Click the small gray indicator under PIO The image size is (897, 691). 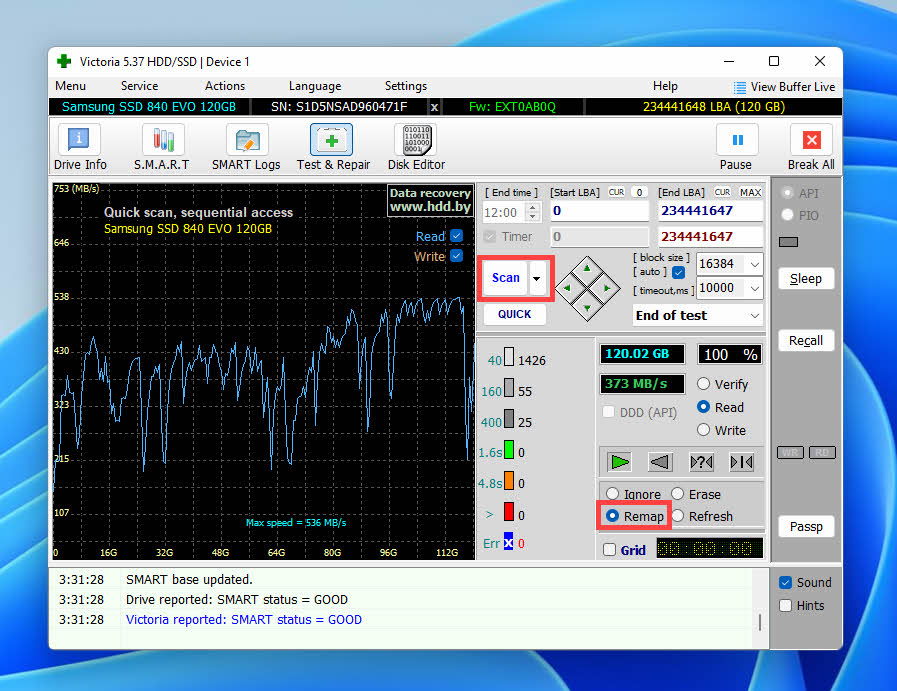point(788,242)
